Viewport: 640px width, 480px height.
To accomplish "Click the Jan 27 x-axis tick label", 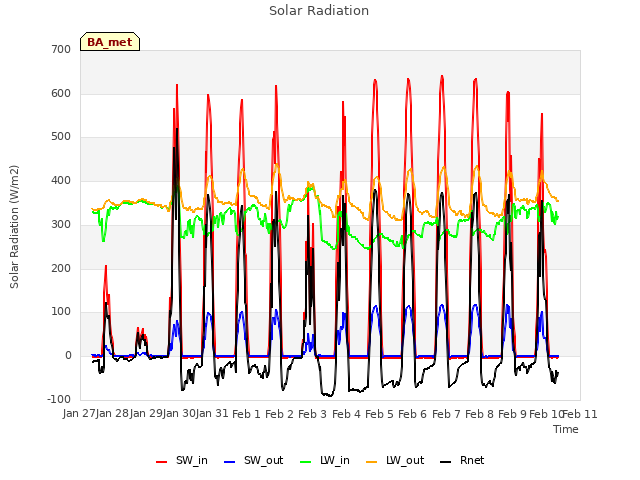I will click(80, 414).
